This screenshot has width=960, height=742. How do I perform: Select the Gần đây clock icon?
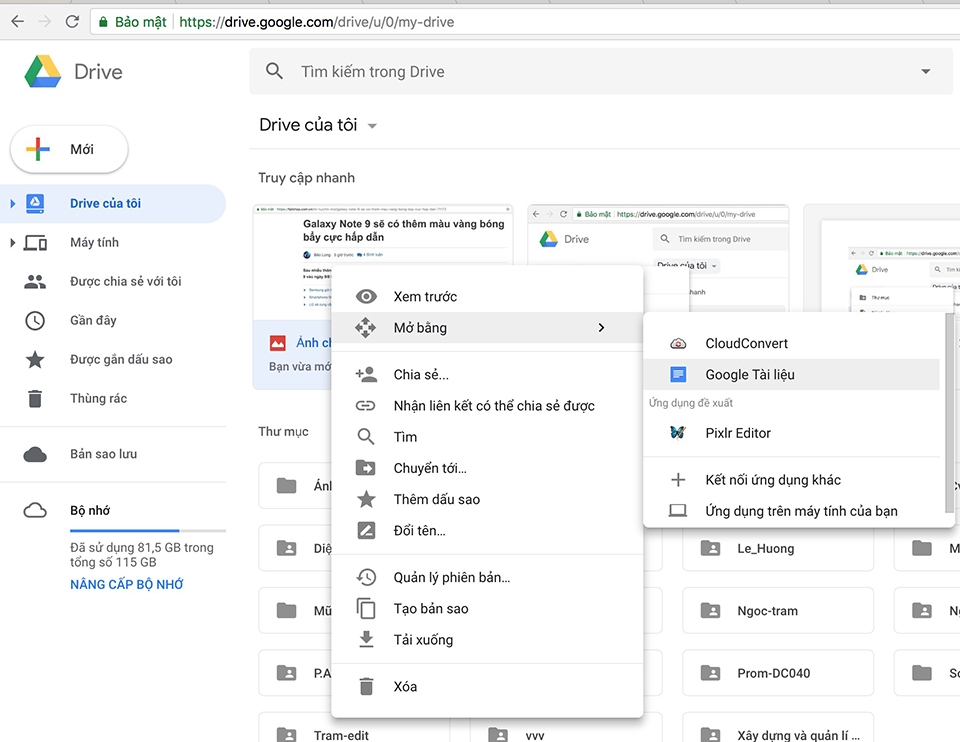(x=35, y=320)
